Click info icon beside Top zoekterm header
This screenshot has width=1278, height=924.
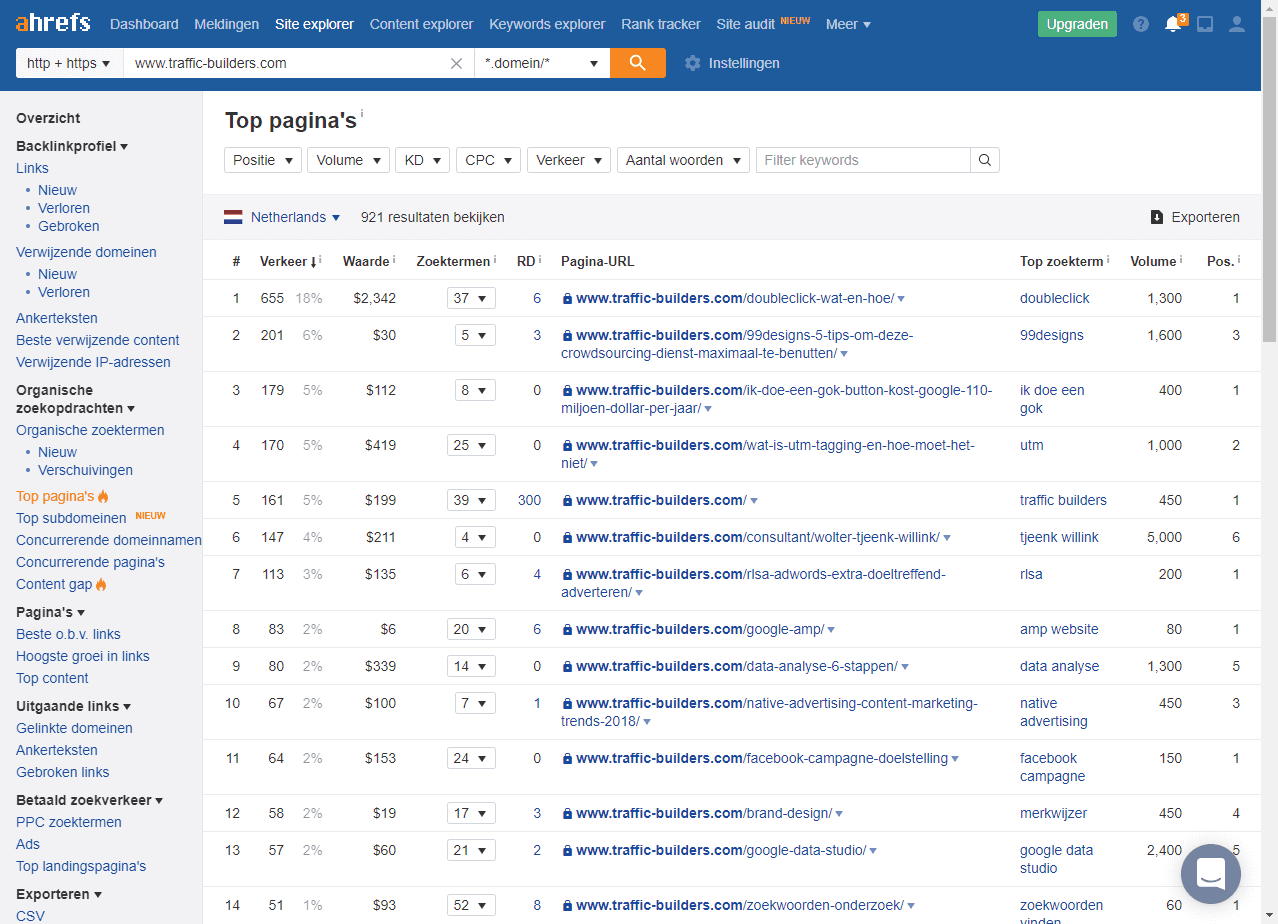pyautogui.click(x=1109, y=260)
